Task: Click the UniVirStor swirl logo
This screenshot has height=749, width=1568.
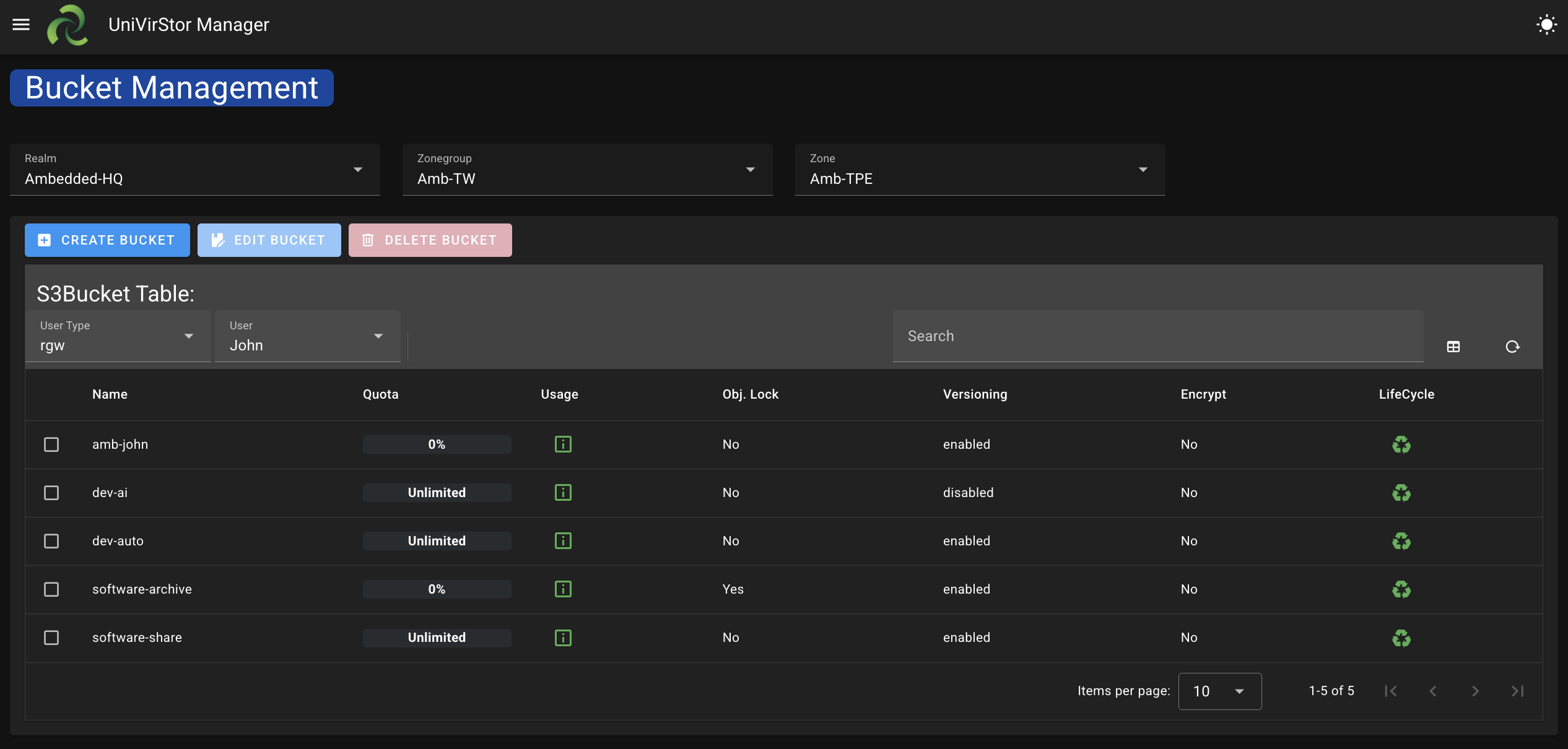Action: [68, 25]
